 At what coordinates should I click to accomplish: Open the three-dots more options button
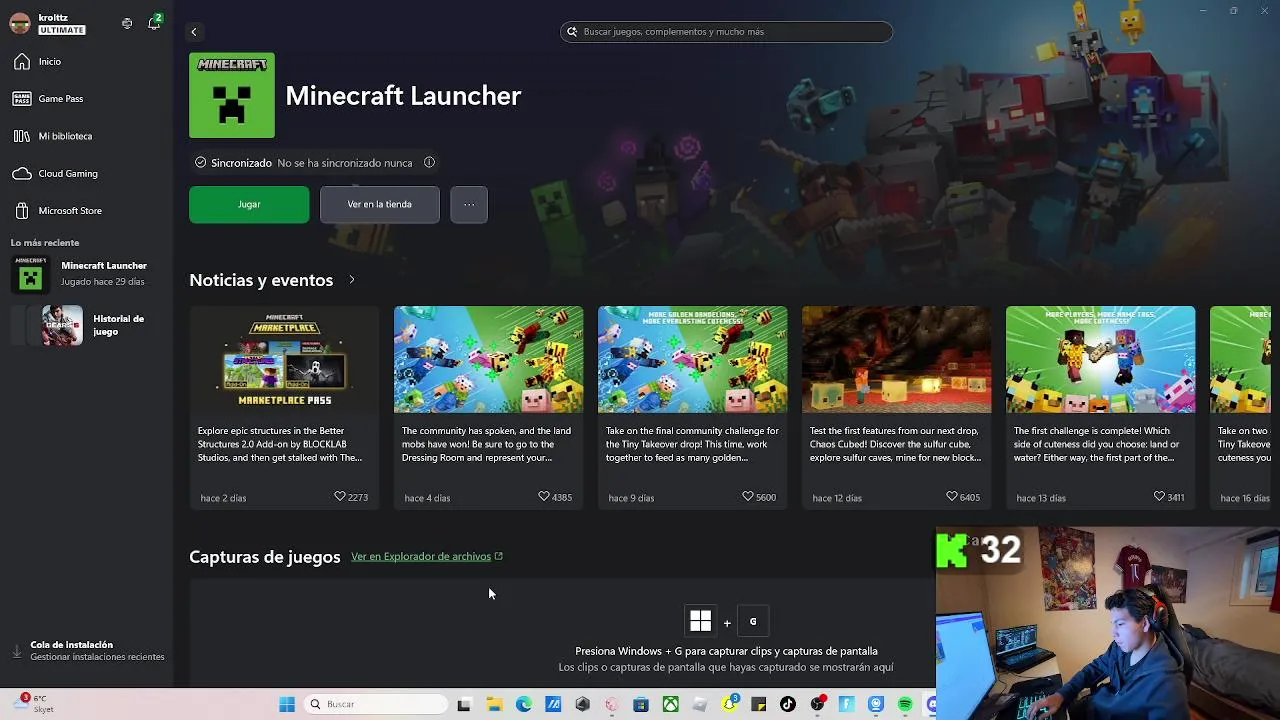click(469, 205)
